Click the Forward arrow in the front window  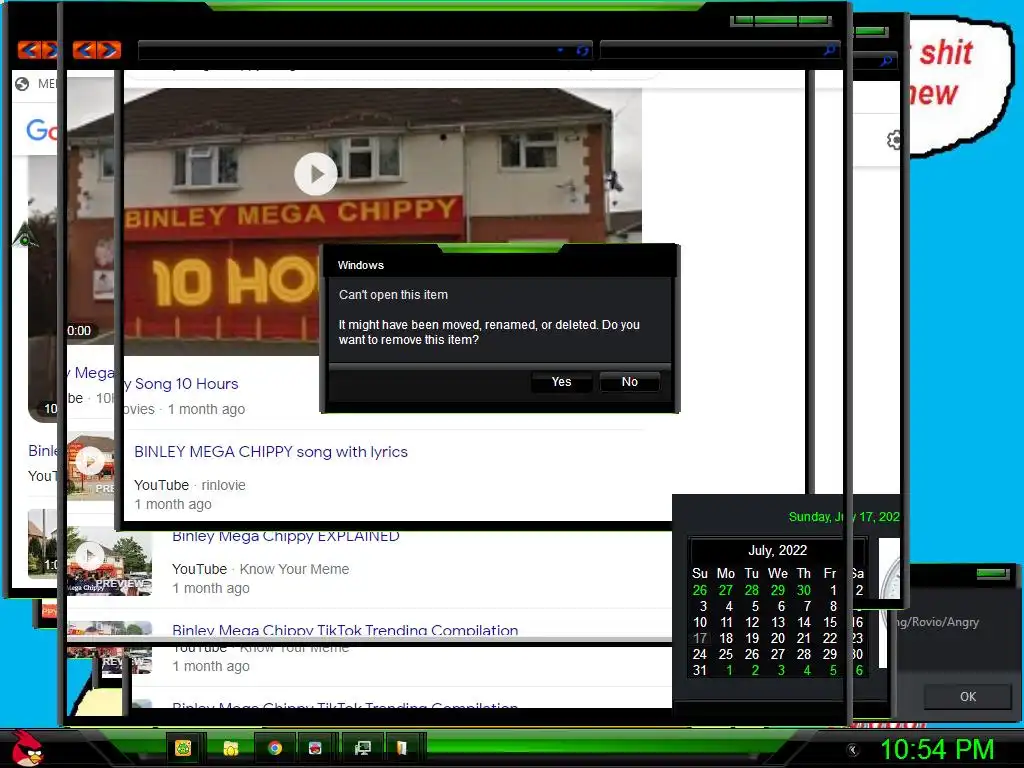pos(109,50)
